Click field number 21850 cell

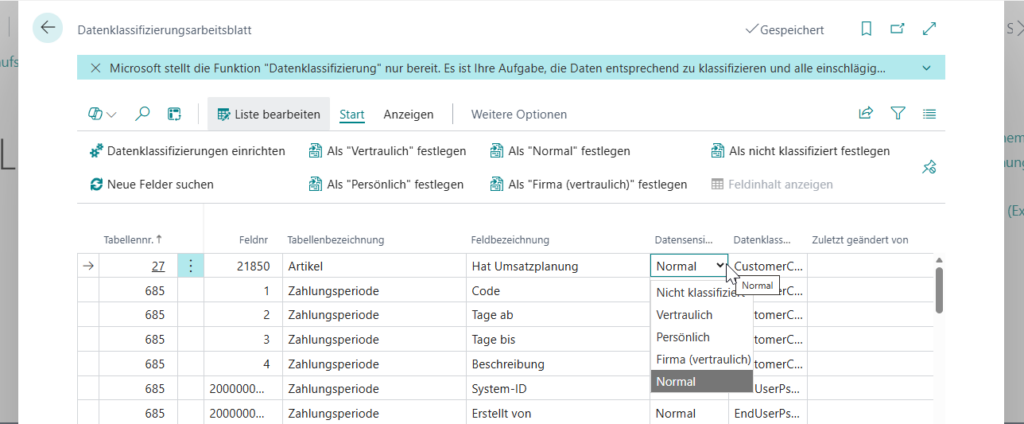click(x=243, y=266)
